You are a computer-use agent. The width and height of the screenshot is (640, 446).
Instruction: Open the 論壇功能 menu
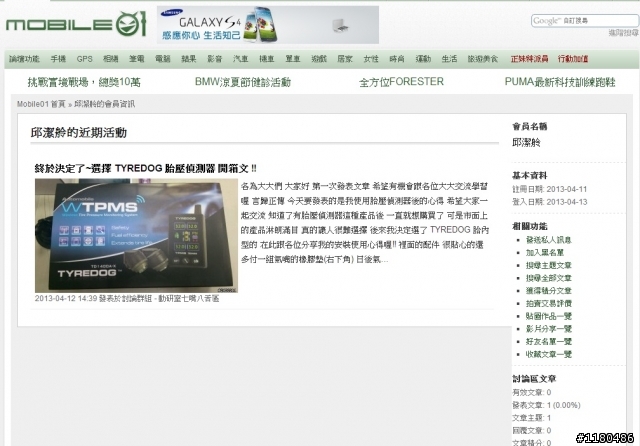click(x=24, y=59)
